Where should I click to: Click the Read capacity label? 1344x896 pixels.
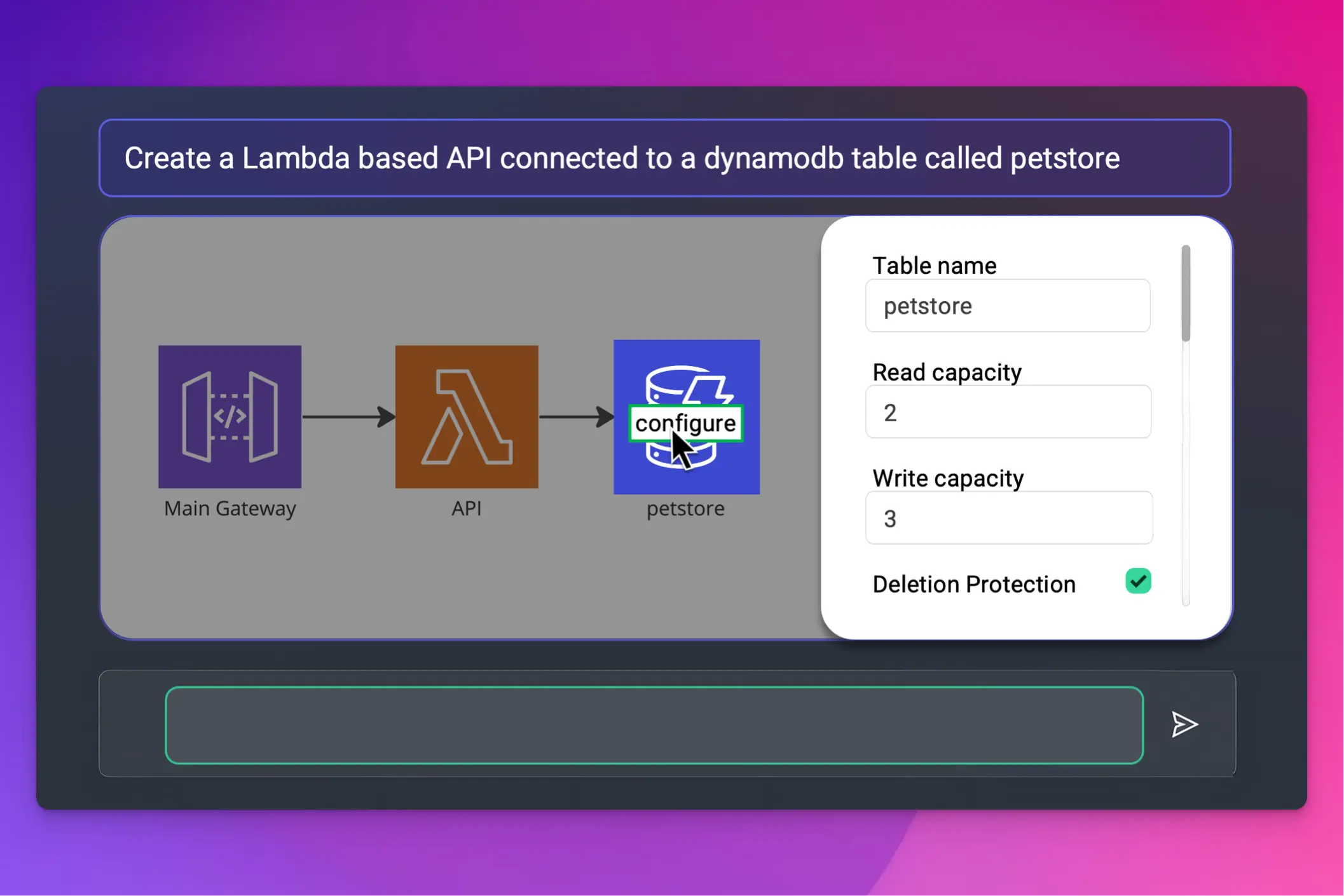pyautogui.click(x=946, y=372)
